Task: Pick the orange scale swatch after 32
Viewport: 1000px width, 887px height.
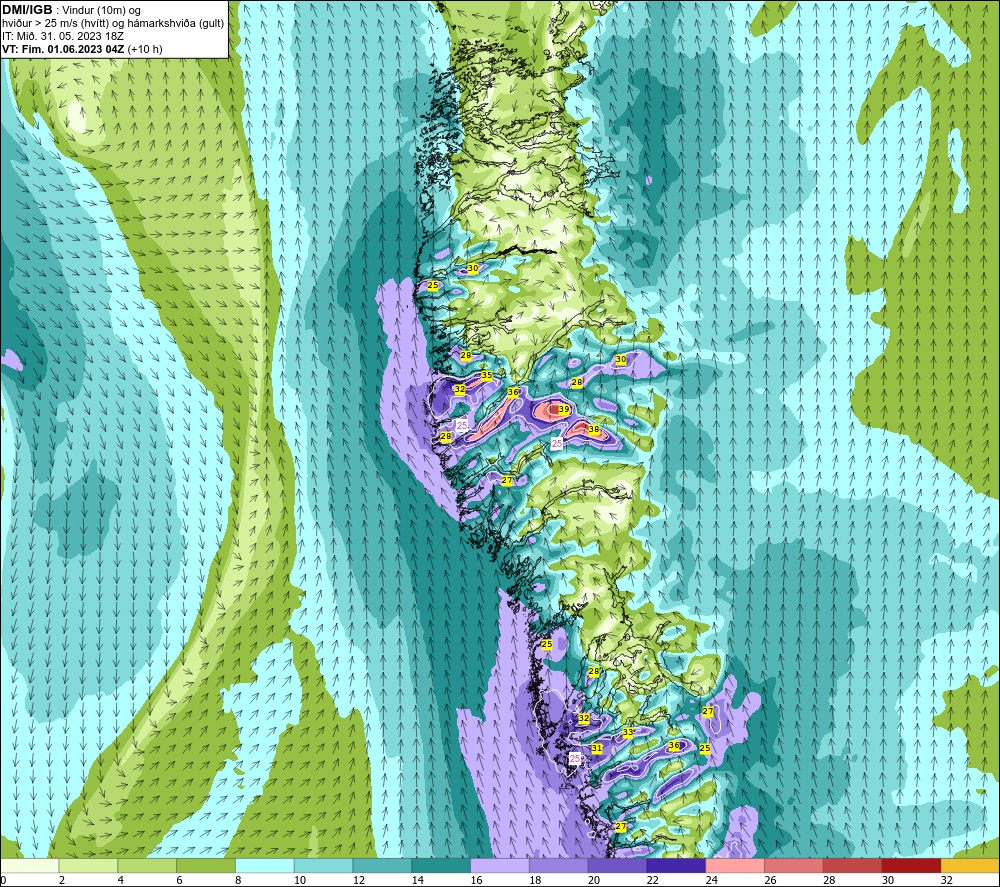Action: click(x=970, y=865)
